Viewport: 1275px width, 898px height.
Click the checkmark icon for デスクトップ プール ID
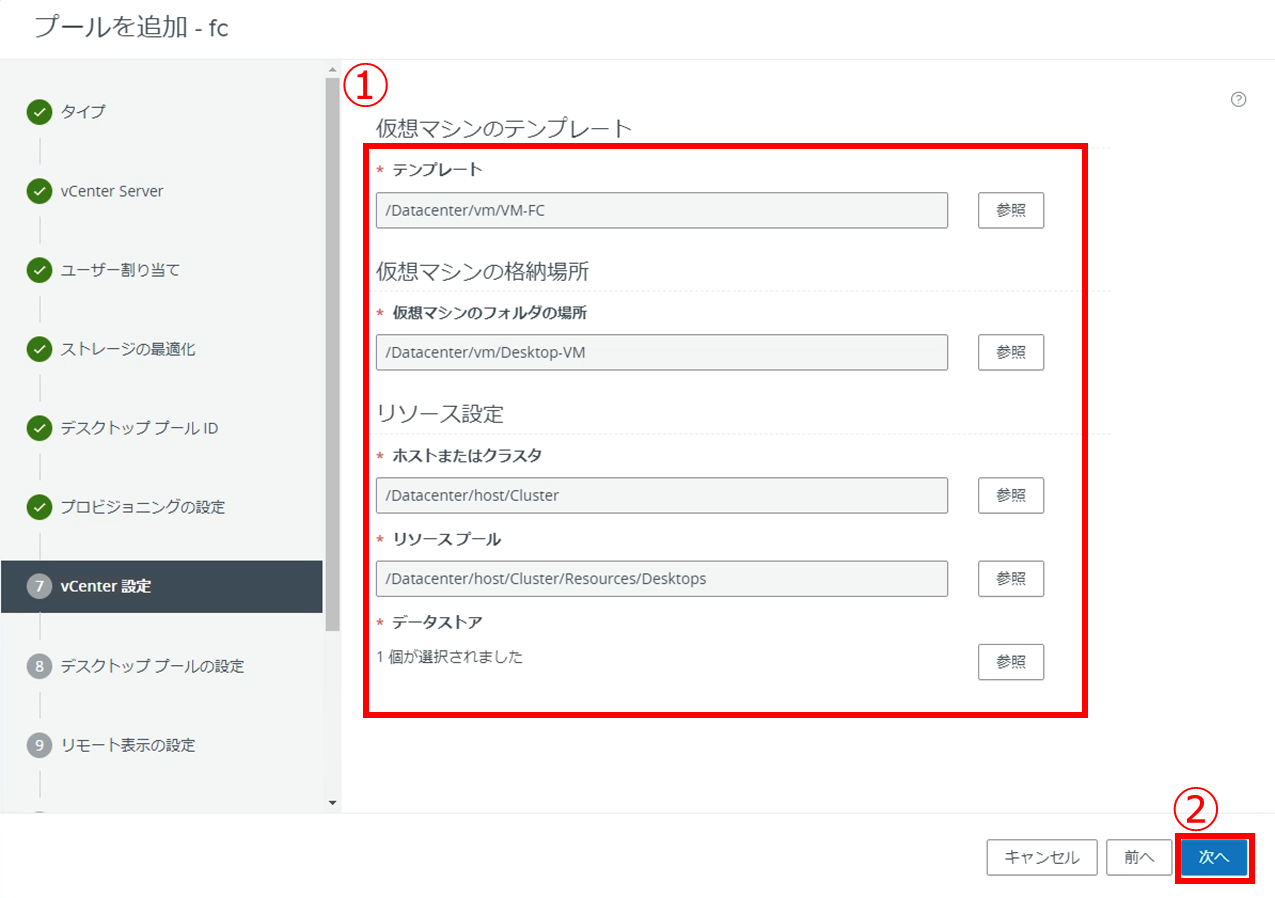(x=39, y=428)
